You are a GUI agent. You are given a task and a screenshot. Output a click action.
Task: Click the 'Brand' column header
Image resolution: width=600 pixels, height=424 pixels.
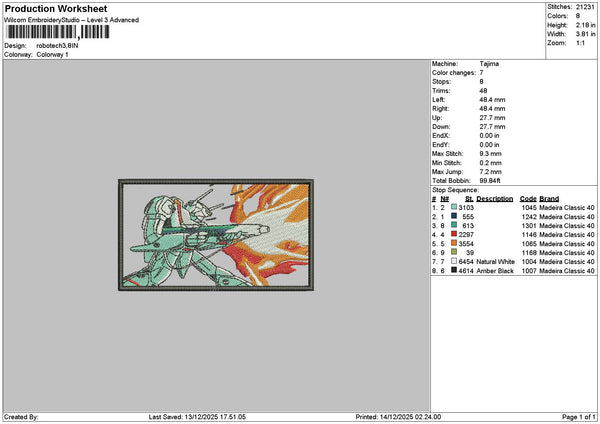549,199
